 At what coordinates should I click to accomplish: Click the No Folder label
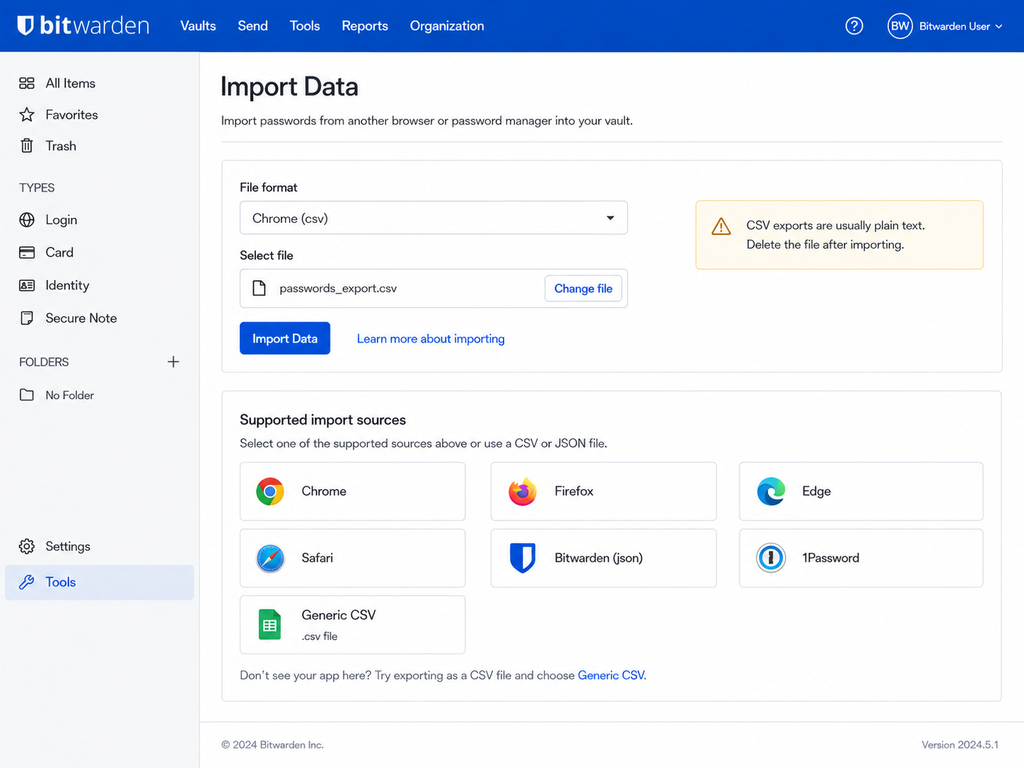[x=70, y=395]
